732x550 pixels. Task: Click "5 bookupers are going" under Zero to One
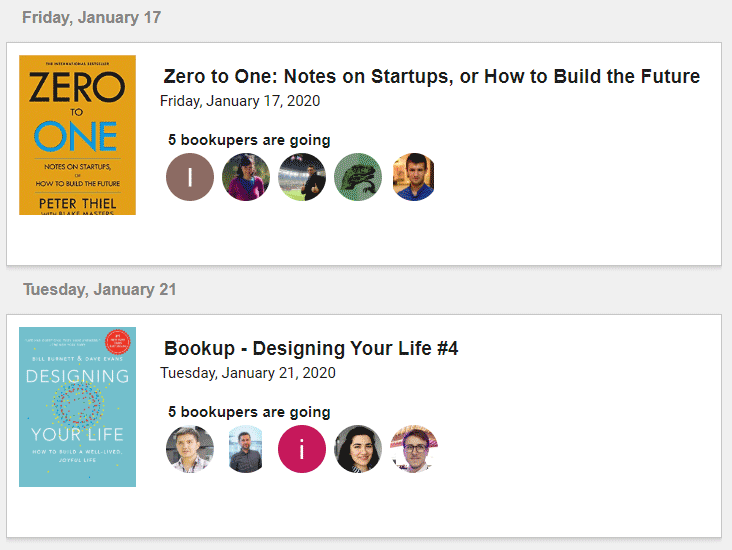249,140
